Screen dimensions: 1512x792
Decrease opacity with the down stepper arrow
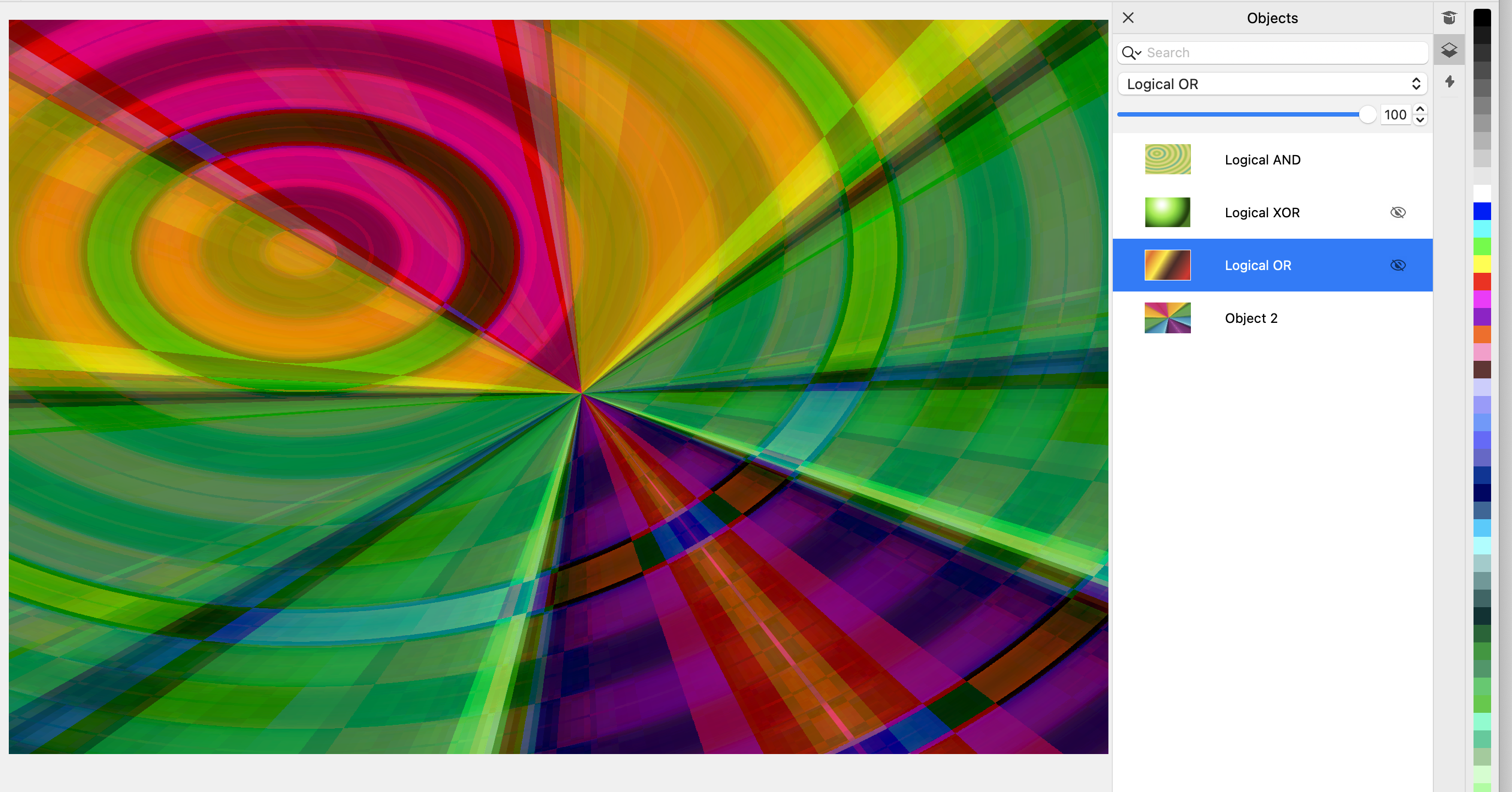coord(1420,120)
